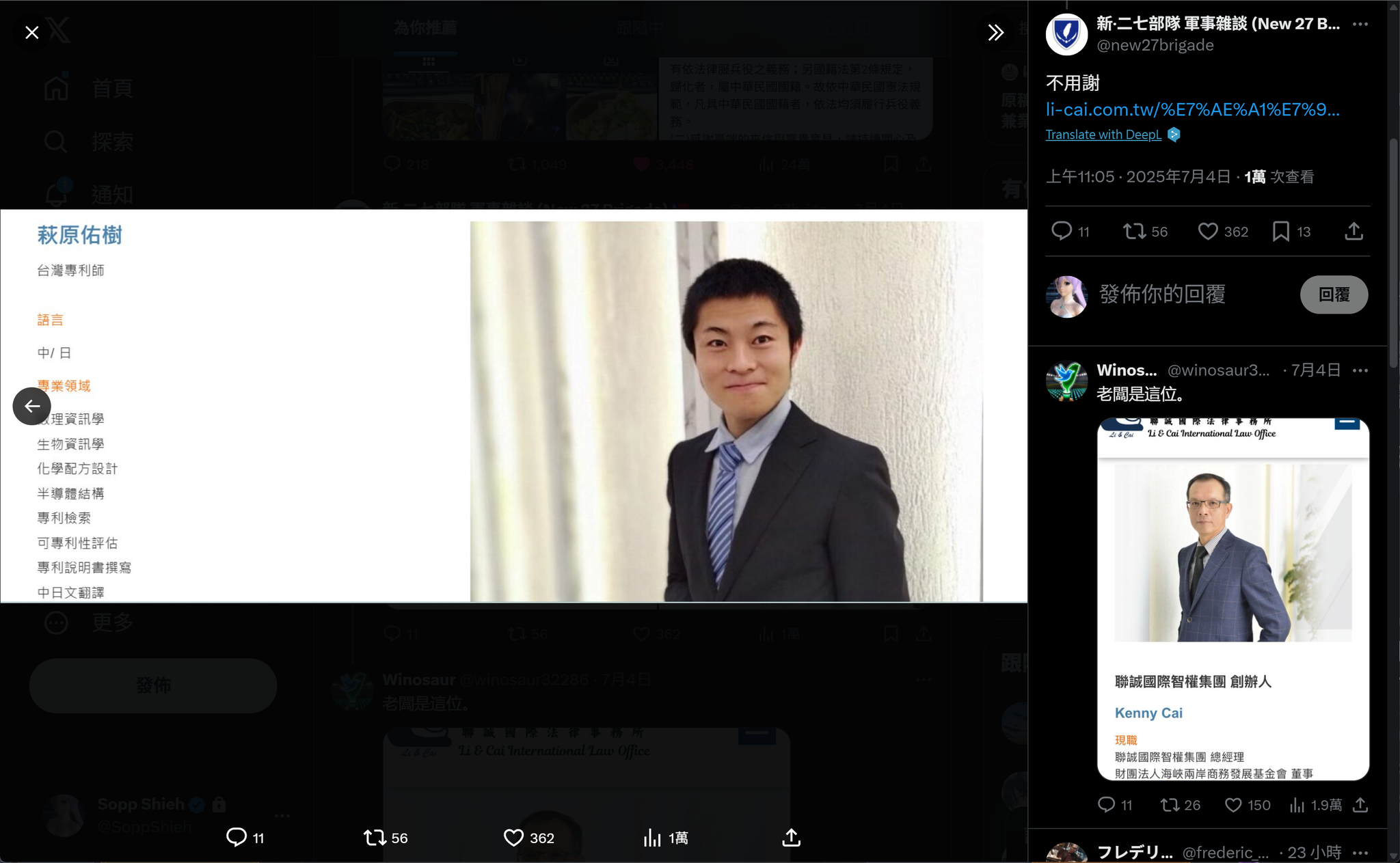Click the side panel scrollbar
The width and height of the screenshot is (1400, 863).
(x=1394, y=253)
